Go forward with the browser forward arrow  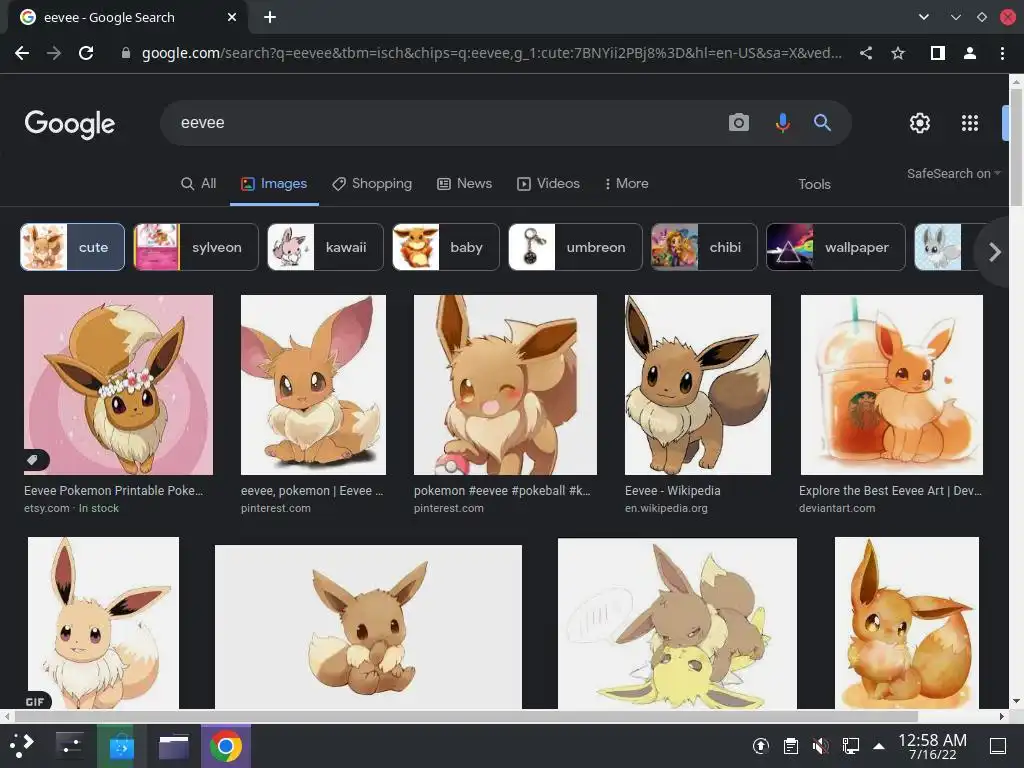click(x=54, y=54)
